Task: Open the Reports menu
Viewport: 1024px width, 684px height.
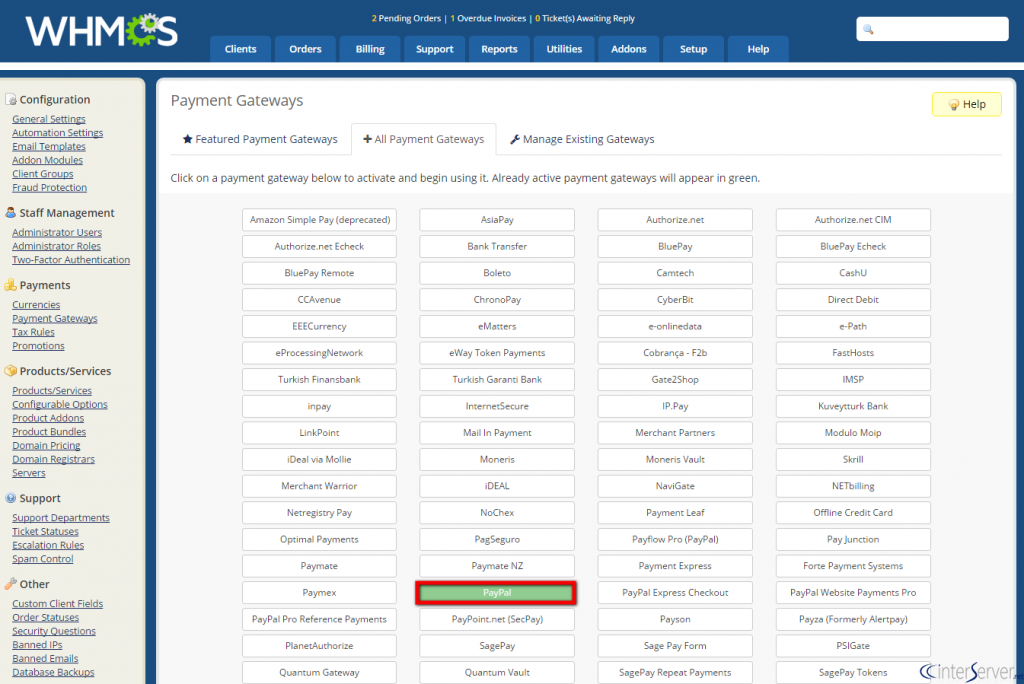Action: click(x=499, y=49)
